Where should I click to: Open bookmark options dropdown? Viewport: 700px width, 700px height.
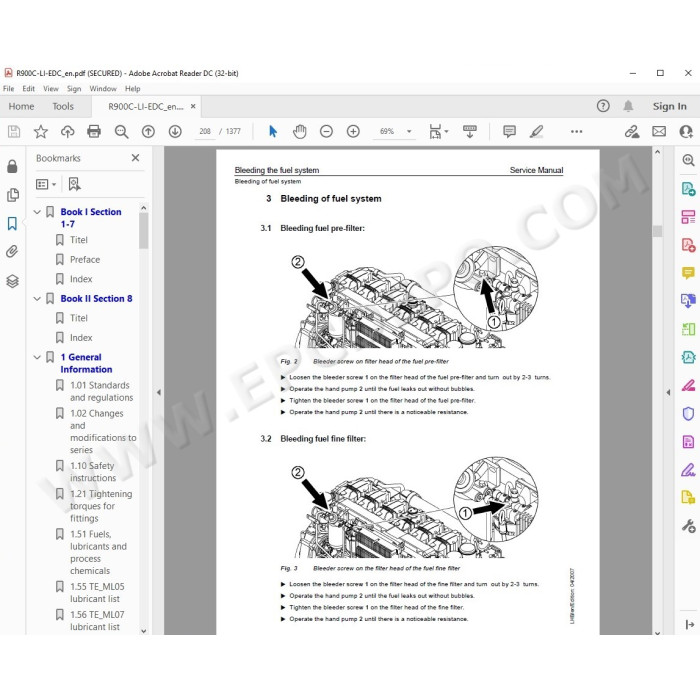pos(46,184)
